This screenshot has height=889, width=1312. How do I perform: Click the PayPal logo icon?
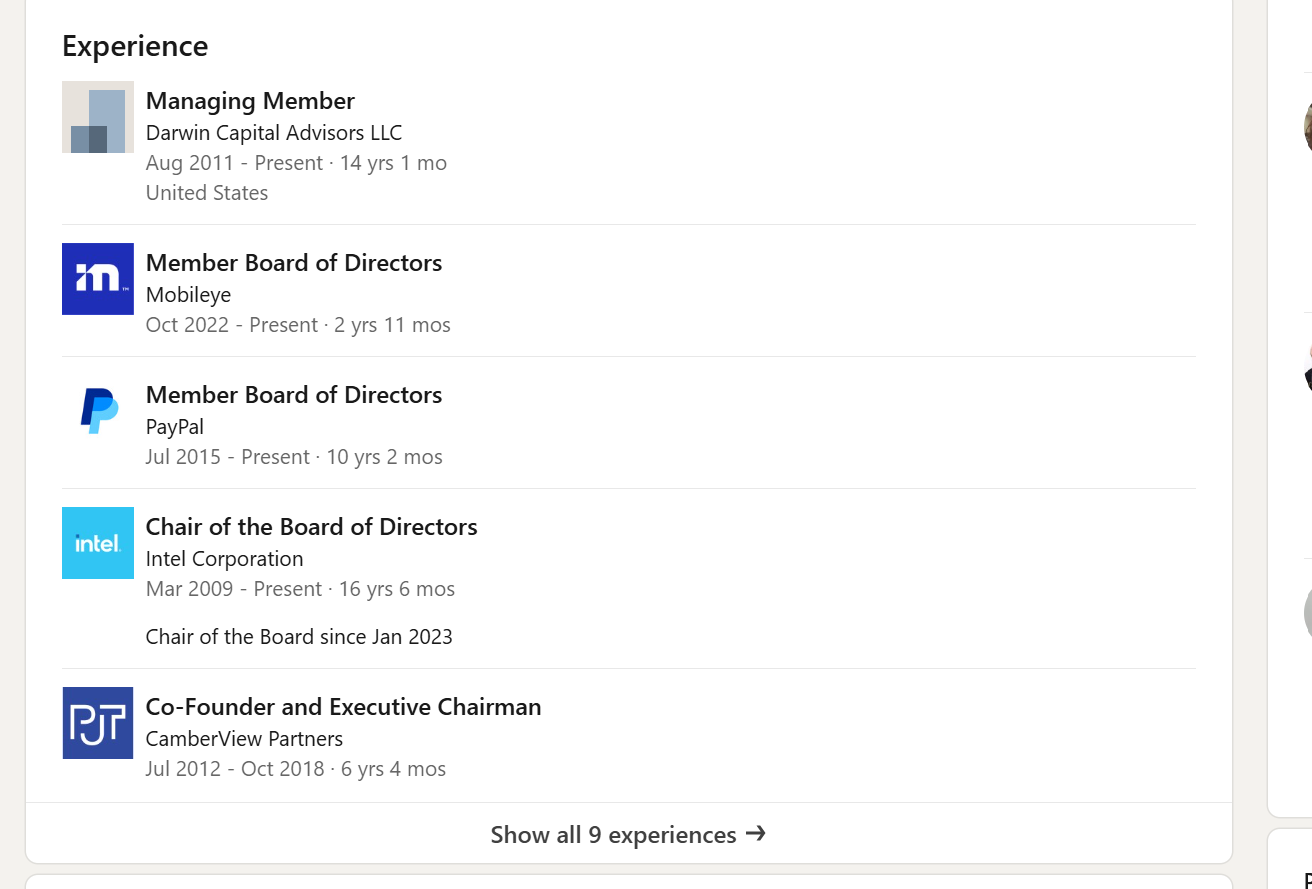[x=98, y=411]
